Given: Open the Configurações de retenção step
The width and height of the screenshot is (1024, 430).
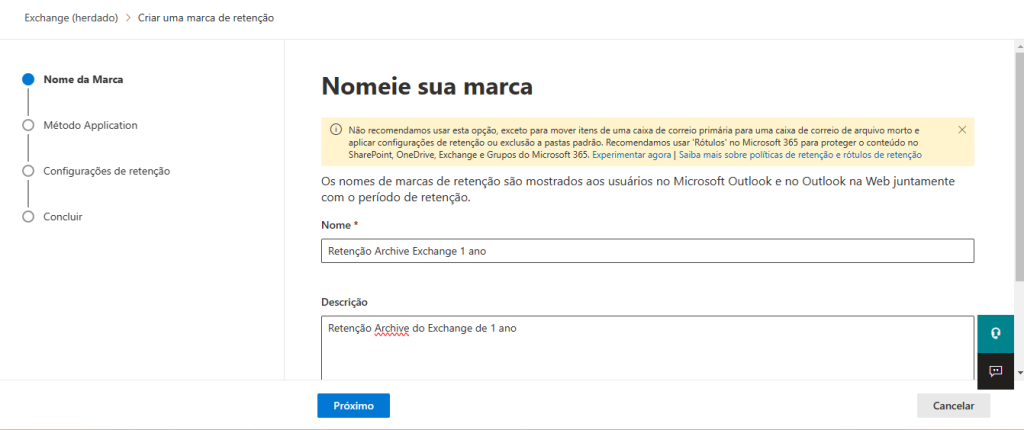Looking at the screenshot, I should point(106,171).
